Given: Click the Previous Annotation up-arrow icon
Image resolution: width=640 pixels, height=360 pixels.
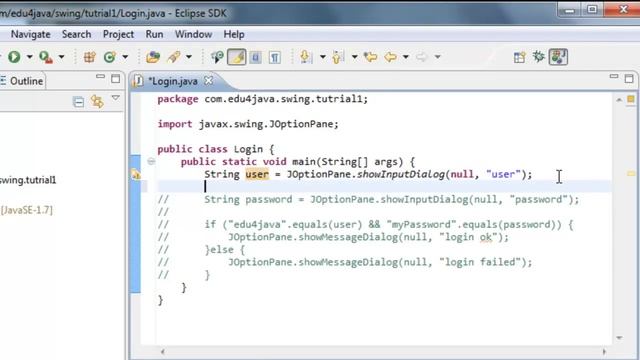Looking at the screenshot, I should 338,57.
